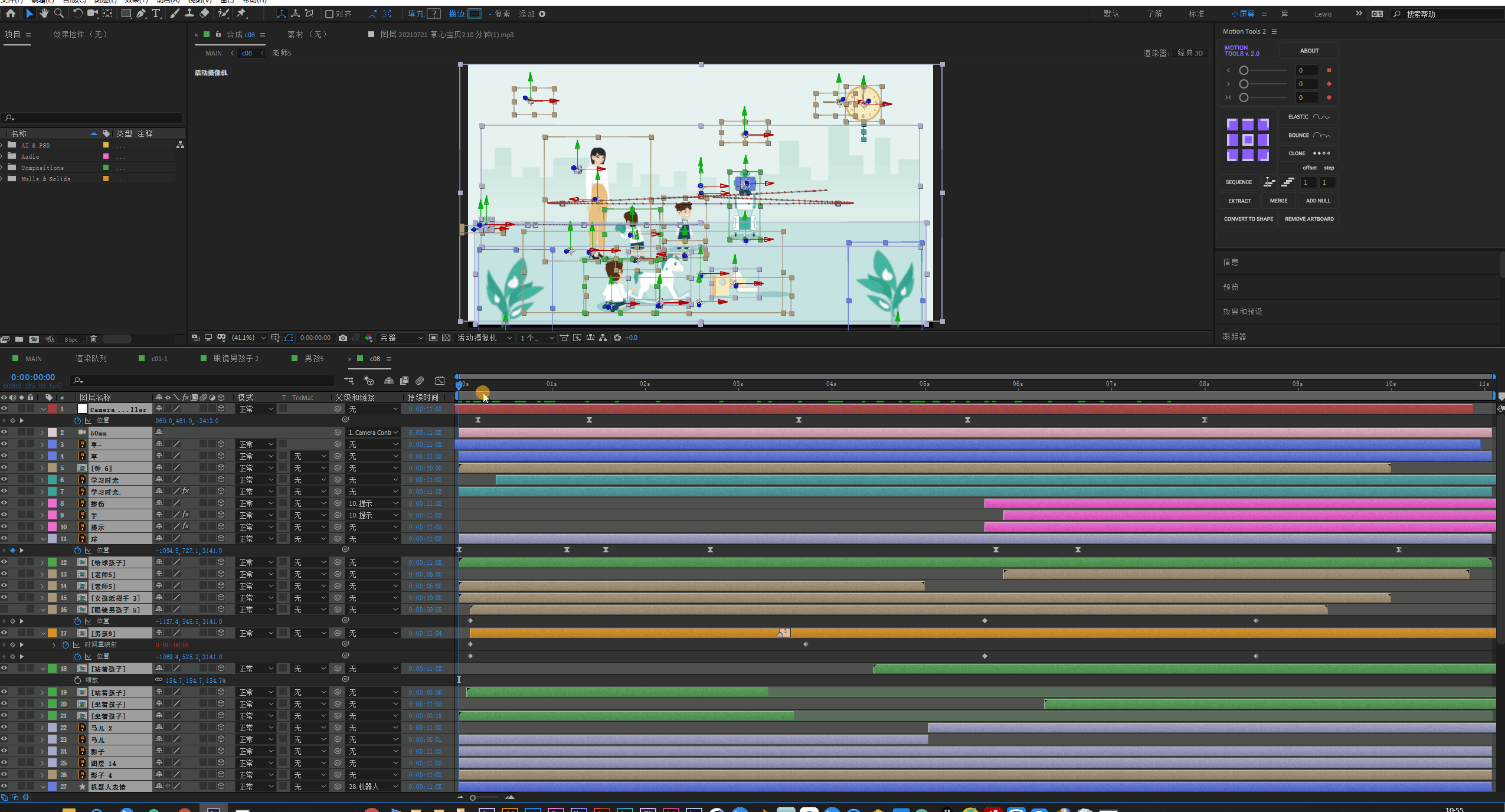The height and width of the screenshot is (812, 1505).
Task: Switch to the 男孩5 timeline tab
Action: pos(313,358)
